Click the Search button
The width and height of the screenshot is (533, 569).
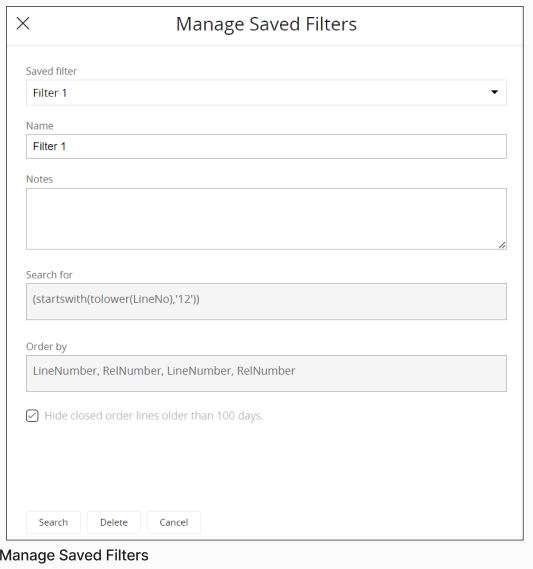point(53,522)
